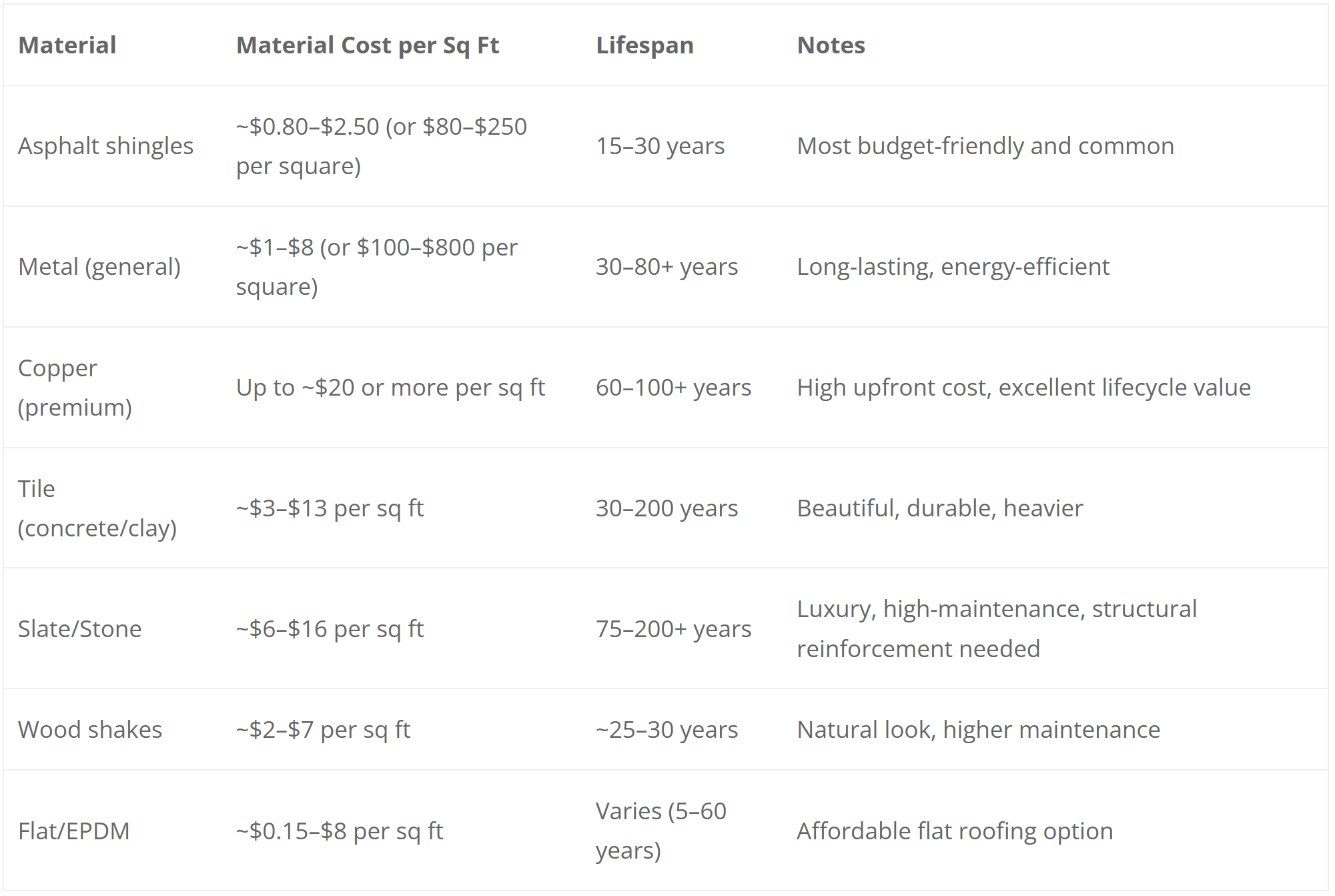1335x896 pixels.
Task: Click the ~$0.80–$2.50 asphalt cost cell
Action: click(381, 146)
